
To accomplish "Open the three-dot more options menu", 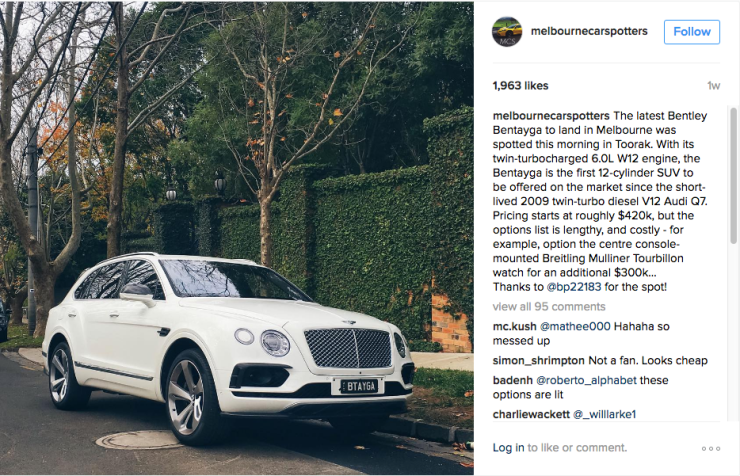I will click(x=711, y=448).
